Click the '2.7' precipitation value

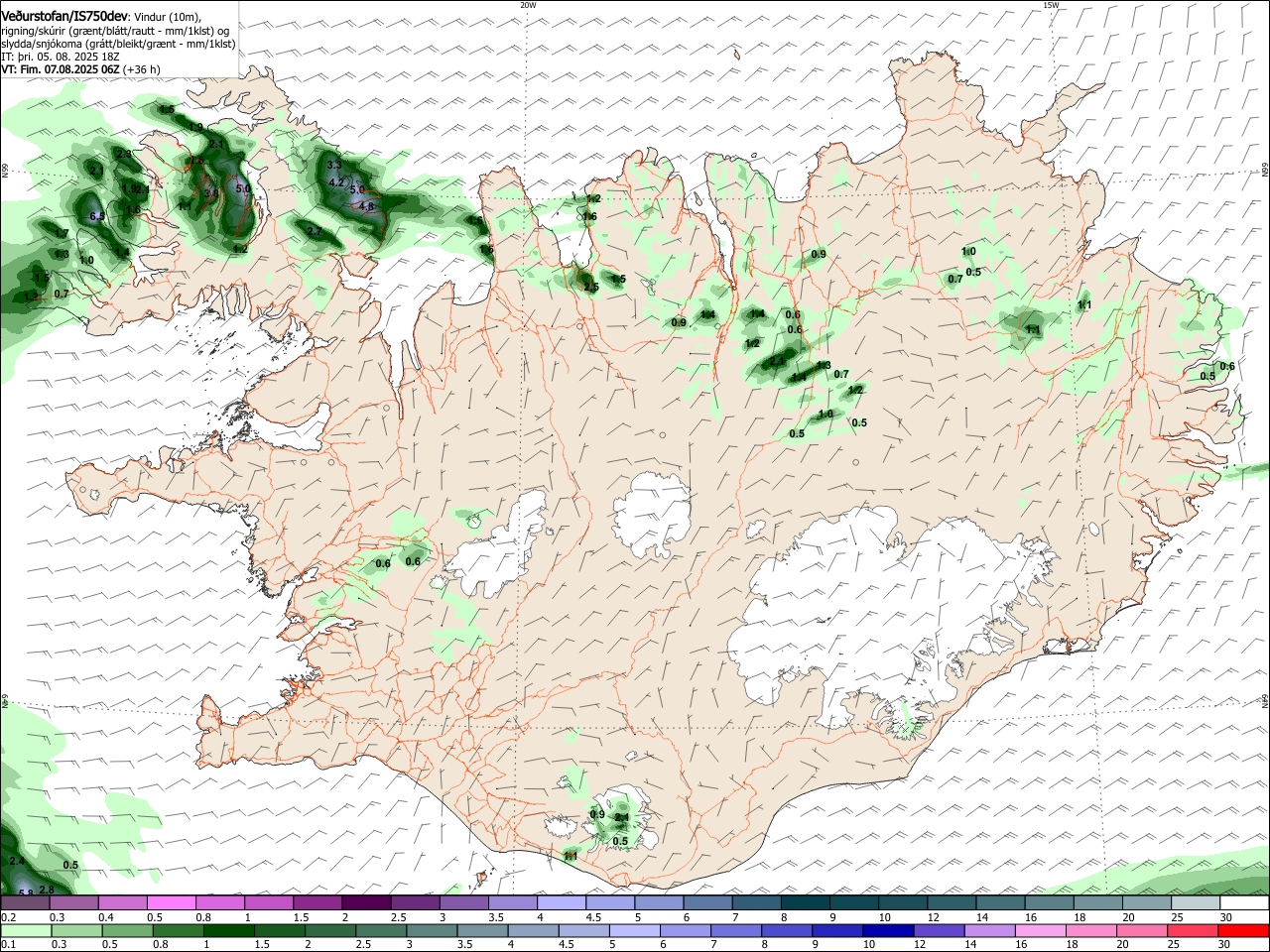pos(315,231)
